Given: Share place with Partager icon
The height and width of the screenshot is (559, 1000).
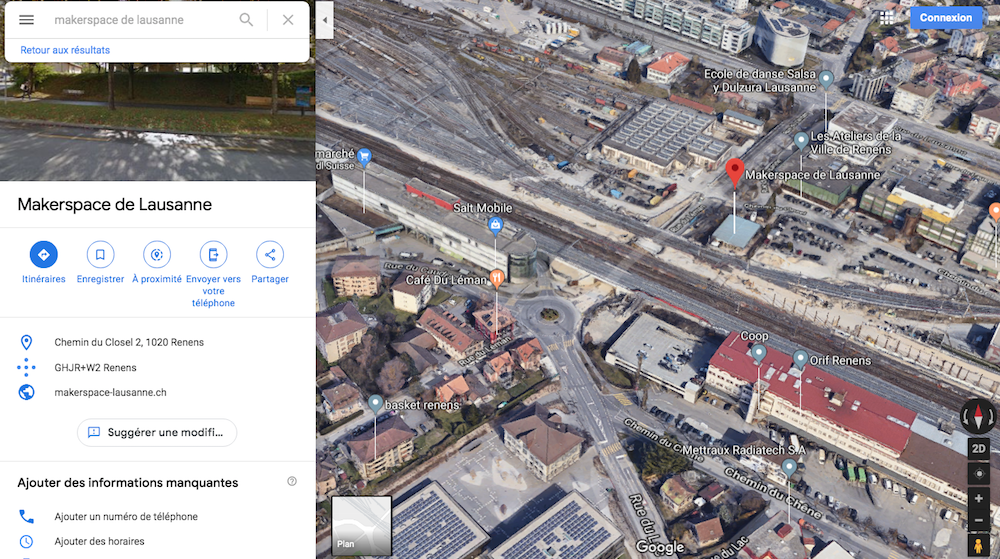Looking at the screenshot, I should [270, 254].
